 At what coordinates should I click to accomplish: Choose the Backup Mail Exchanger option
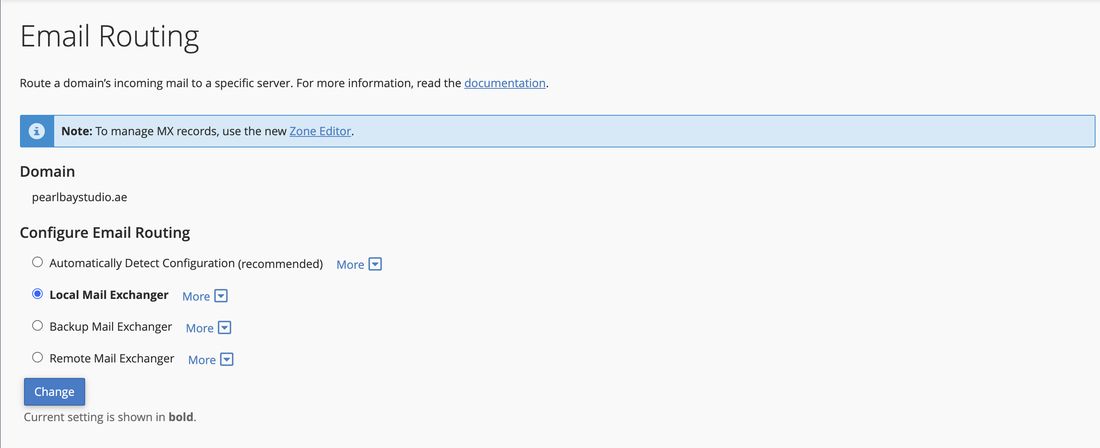[x=38, y=326]
